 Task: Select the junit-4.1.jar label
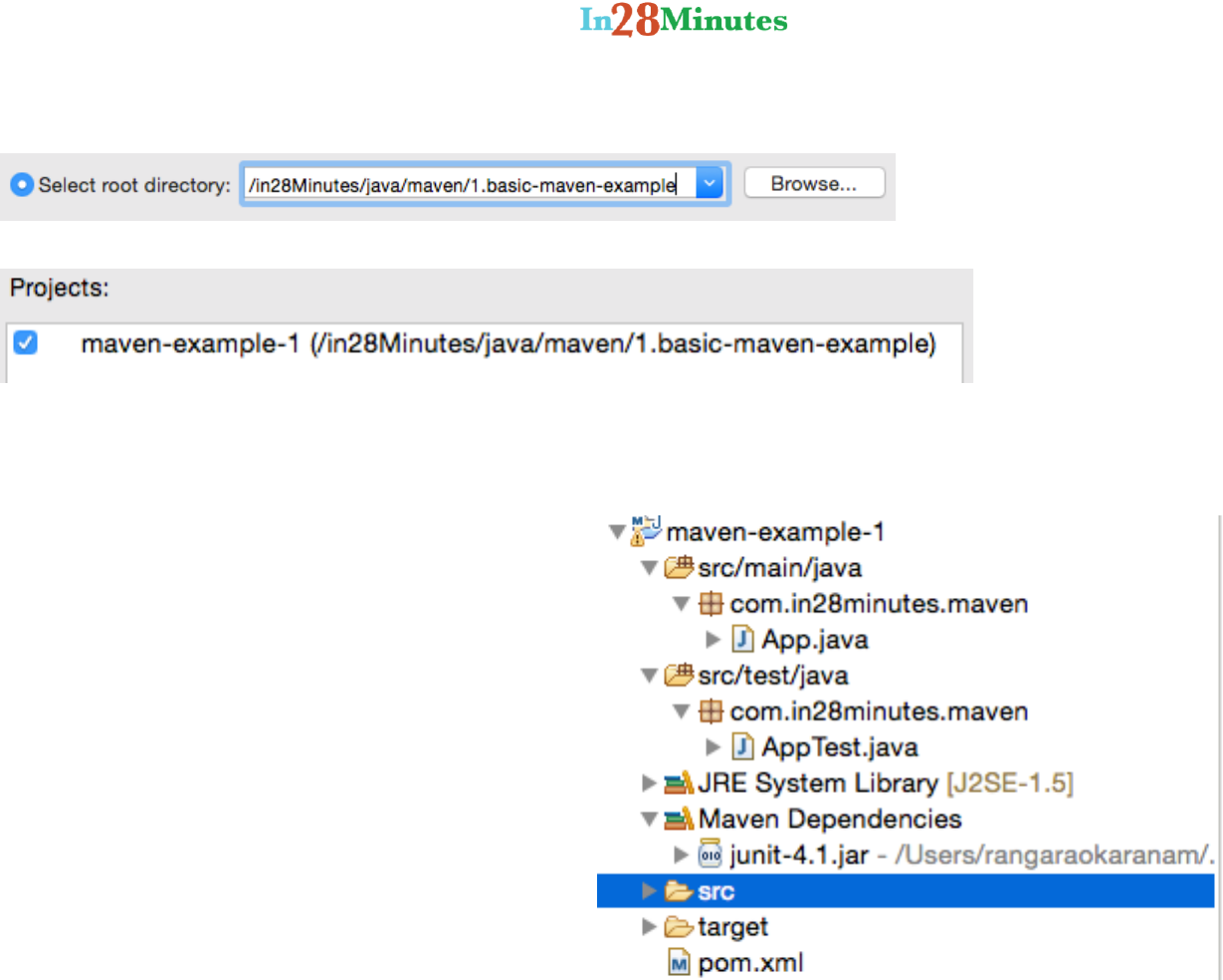tap(799, 855)
